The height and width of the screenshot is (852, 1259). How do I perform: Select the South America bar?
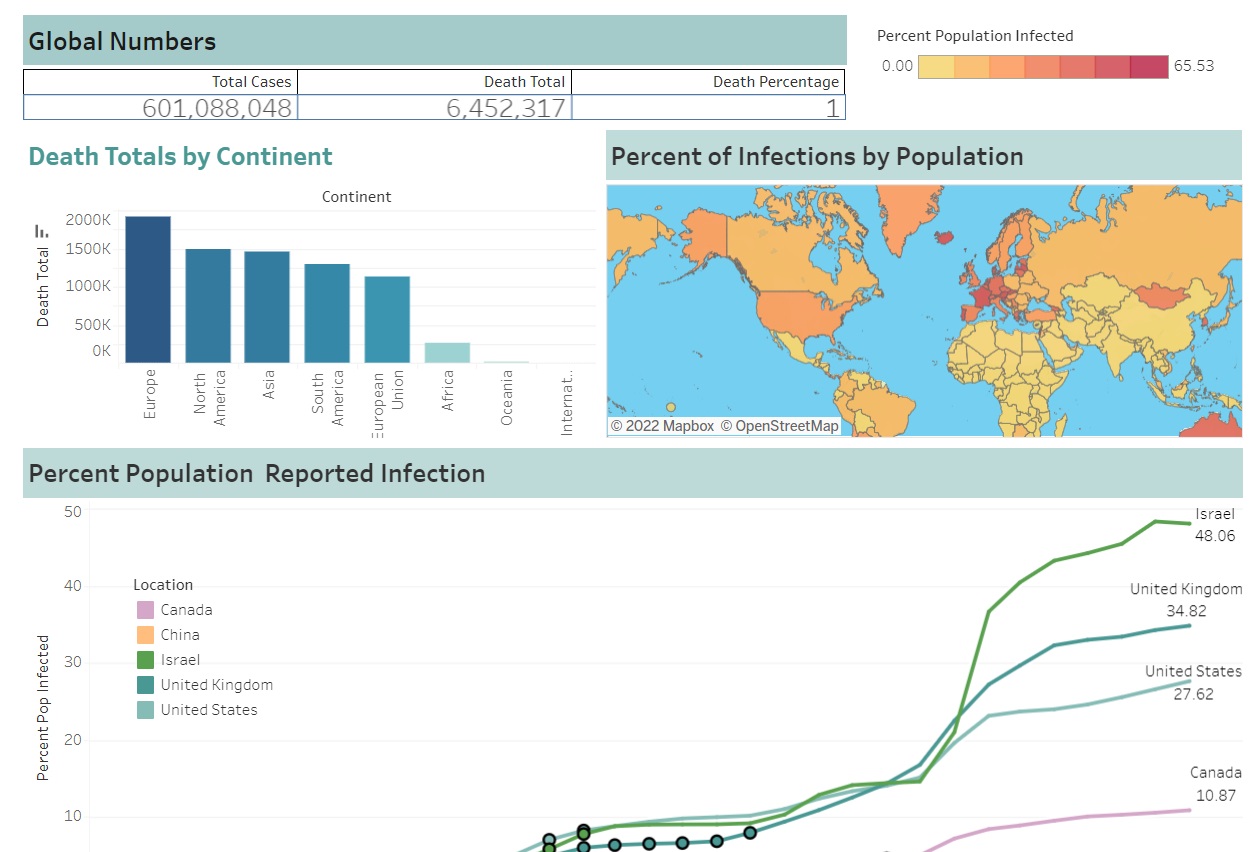[327, 313]
